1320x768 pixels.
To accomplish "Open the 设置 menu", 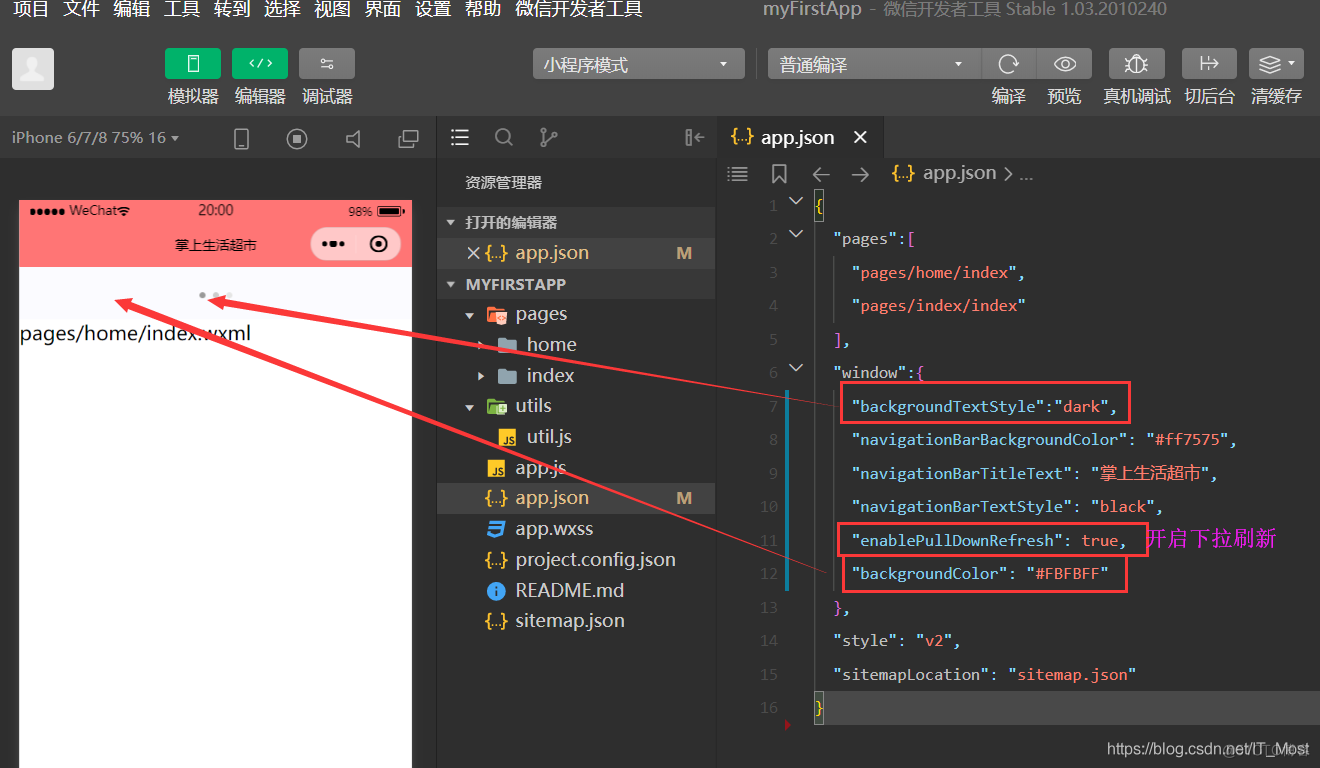I will 433,10.
